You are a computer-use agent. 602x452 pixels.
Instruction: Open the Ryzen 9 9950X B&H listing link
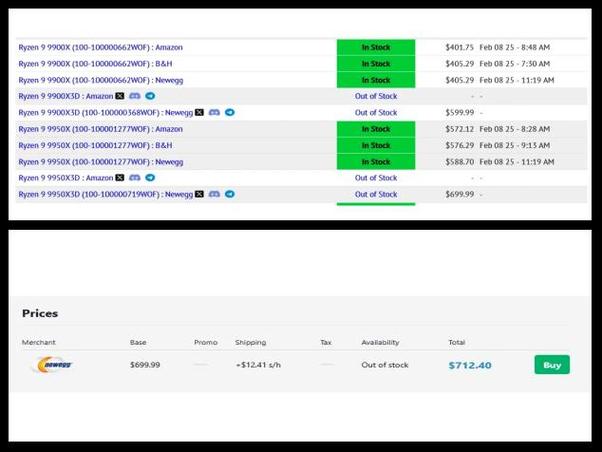pyautogui.click(x=95, y=145)
